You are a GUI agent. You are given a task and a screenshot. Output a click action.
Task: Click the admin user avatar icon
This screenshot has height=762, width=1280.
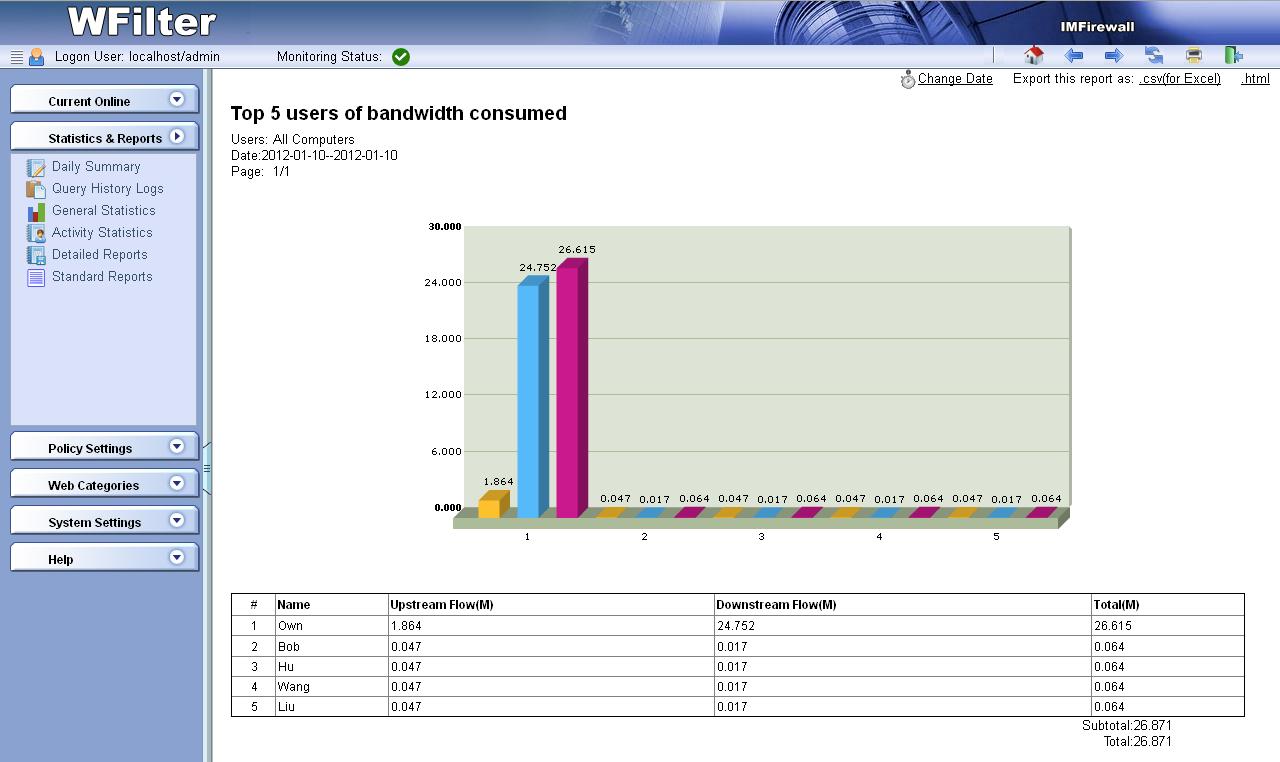click(37, 57)
